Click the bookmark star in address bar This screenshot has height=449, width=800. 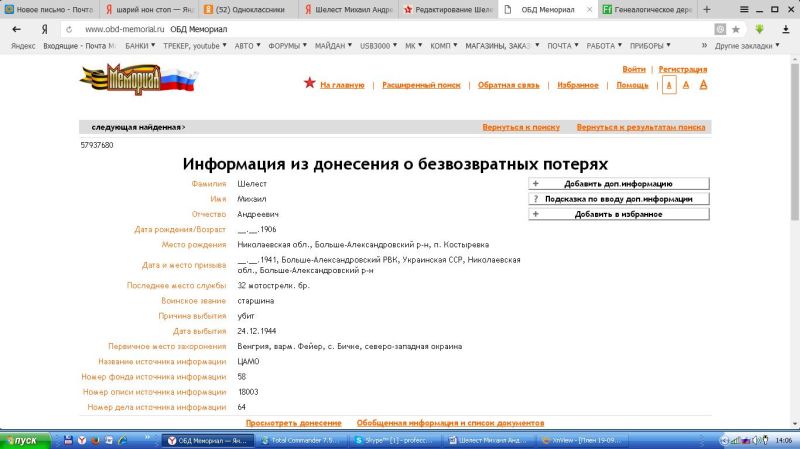coord(736,29)
